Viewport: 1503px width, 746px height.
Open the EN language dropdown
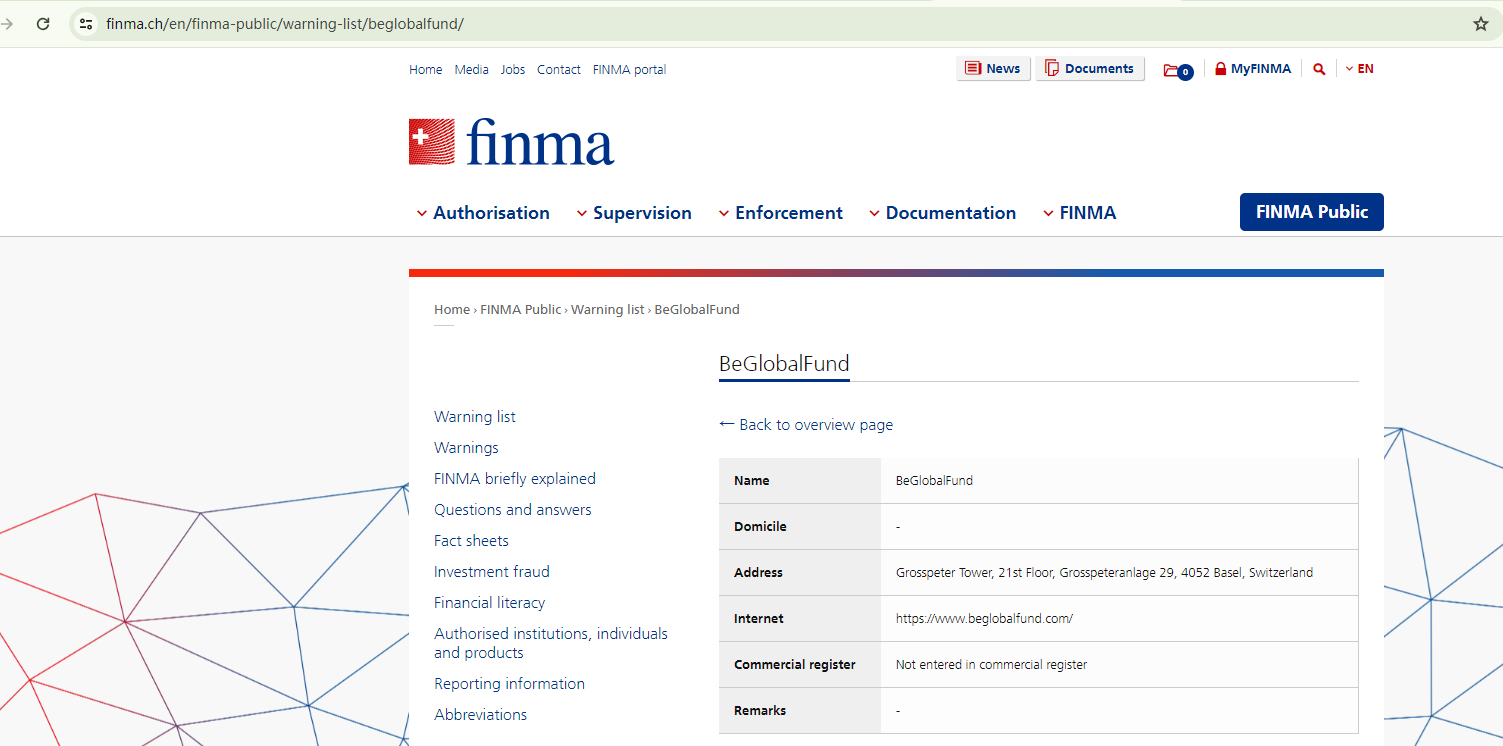(1359, 69)
